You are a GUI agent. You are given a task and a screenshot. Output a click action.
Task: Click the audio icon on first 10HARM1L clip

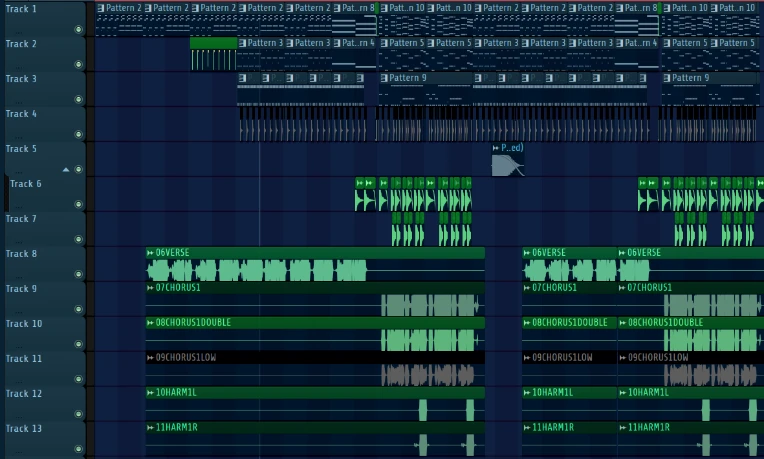coord(150,393)
